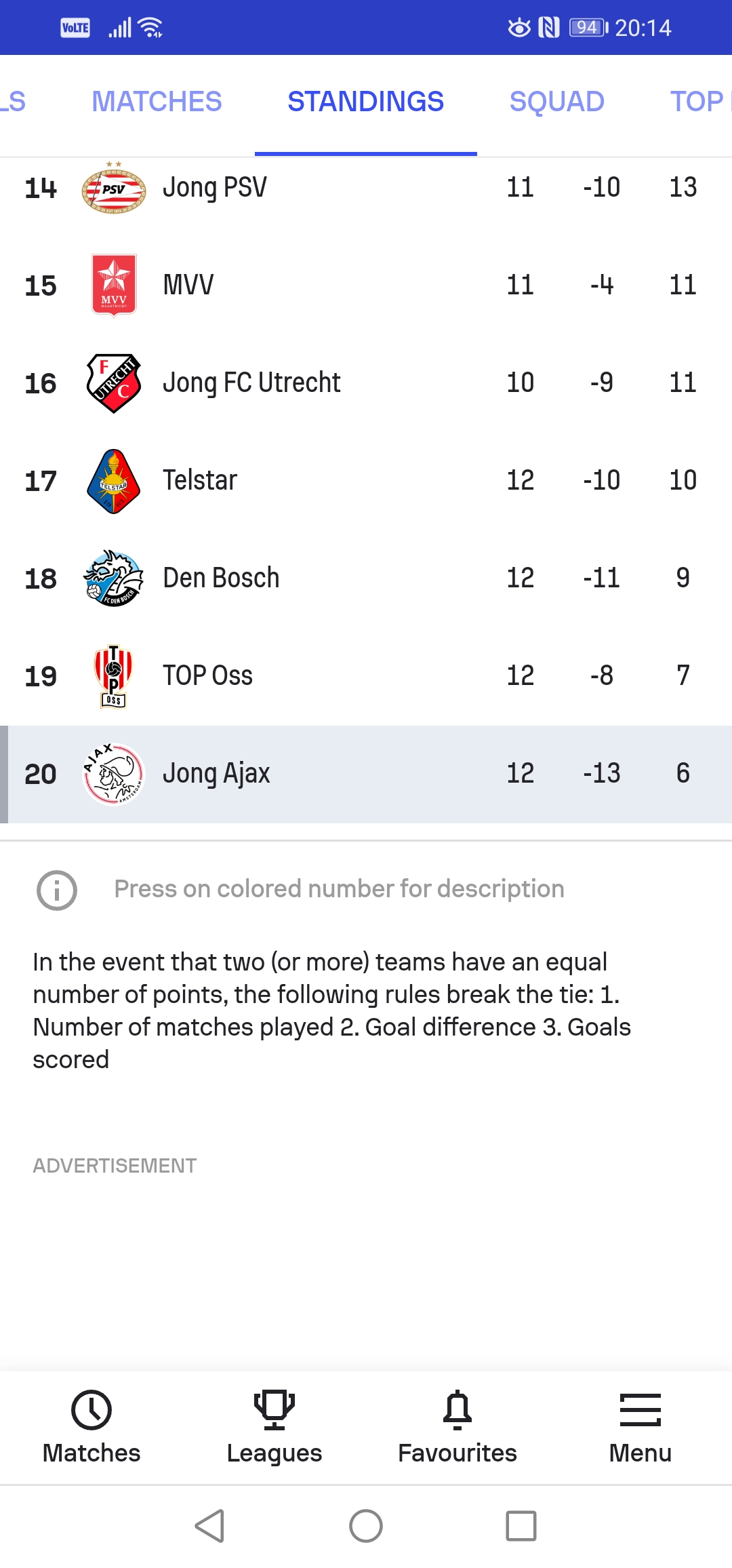
Task: Tap the TOP Oss club crest
Action: 114,676
